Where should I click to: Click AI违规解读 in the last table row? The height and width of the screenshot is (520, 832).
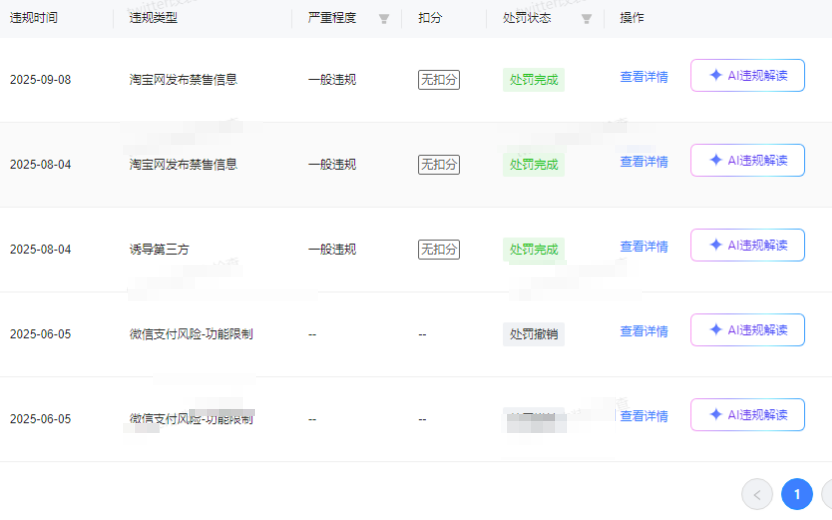click(747, 415)
